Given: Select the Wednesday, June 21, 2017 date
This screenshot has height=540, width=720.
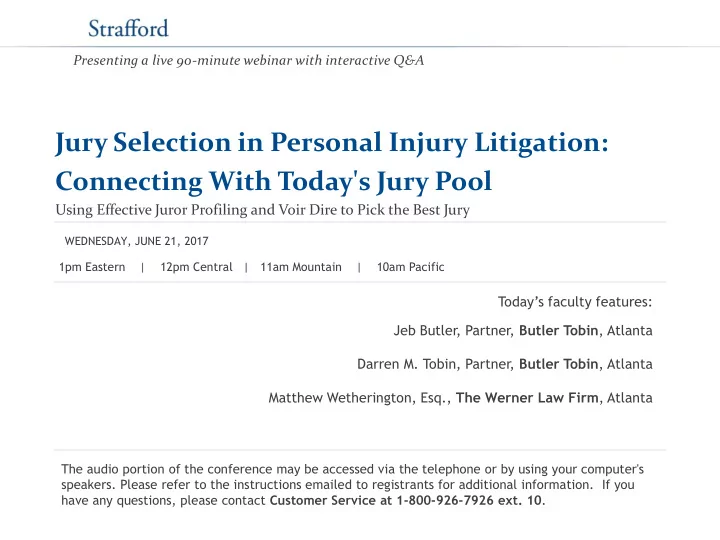Looking at the screenshot, I should click(136, 241).
